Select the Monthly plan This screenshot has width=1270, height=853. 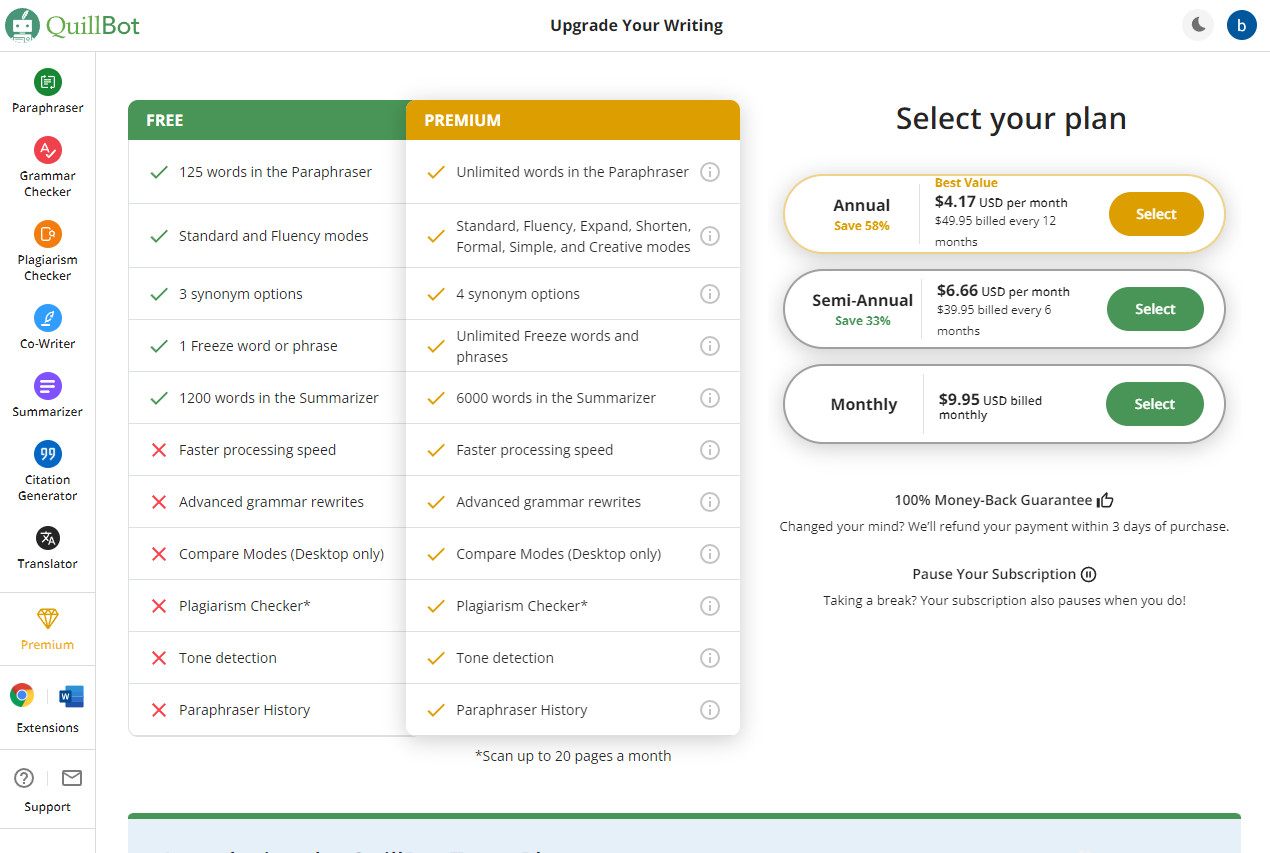1154,404
